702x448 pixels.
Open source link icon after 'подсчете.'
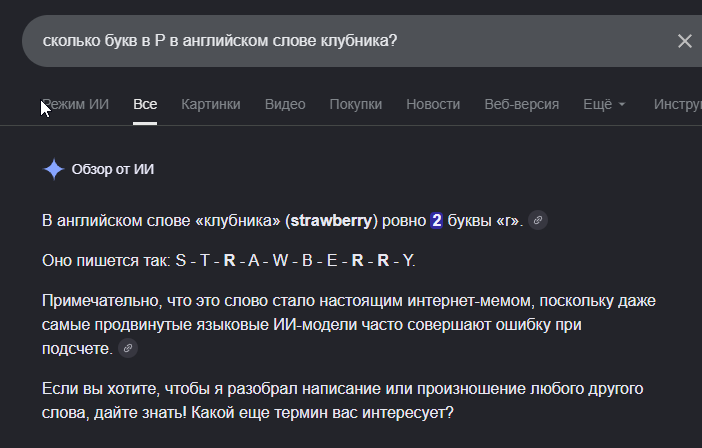[x=128, y=348]
